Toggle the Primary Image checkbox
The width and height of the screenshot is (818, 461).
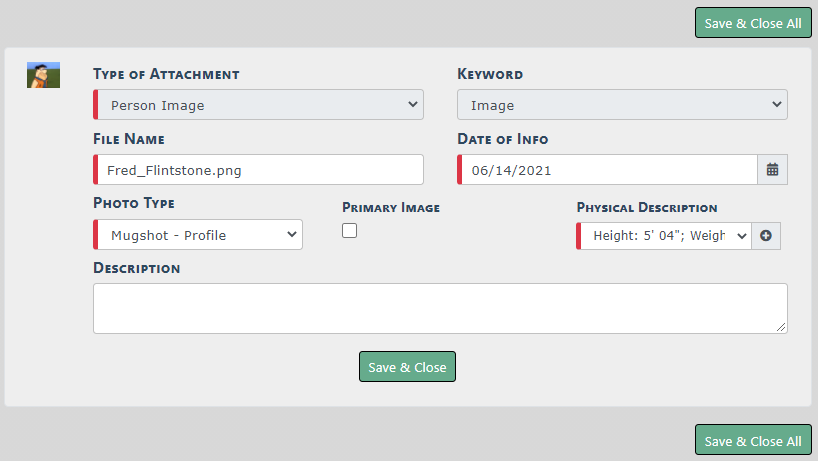click(x=349, y=231)
